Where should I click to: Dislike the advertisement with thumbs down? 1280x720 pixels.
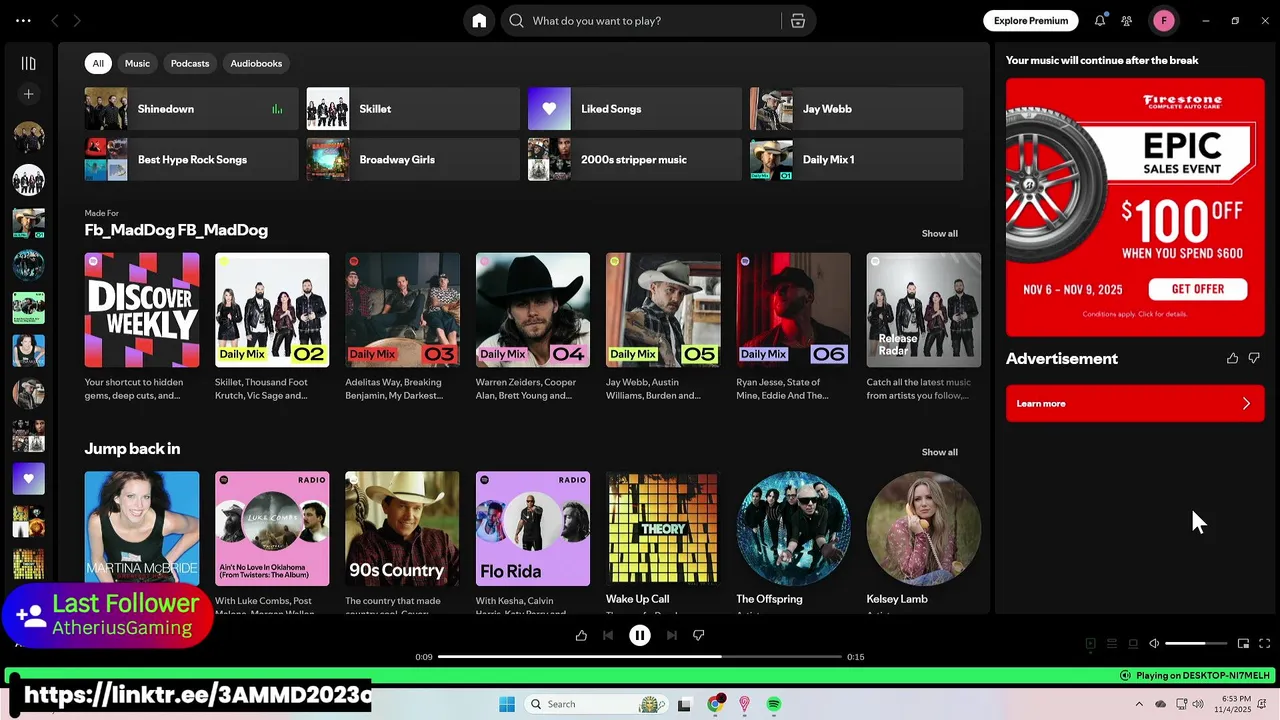pyautogui.click(x=1254, y=358)
